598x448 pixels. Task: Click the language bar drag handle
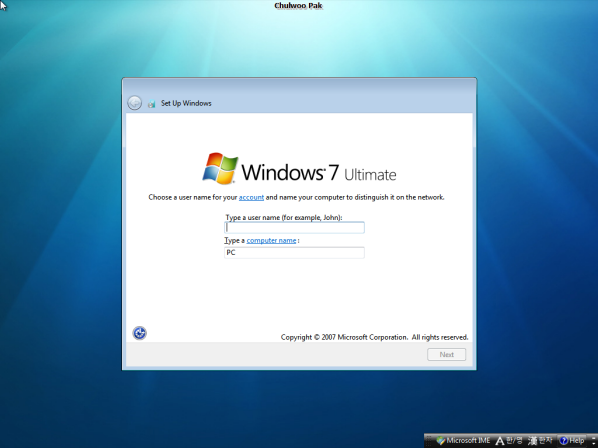[x=429, y=441]
